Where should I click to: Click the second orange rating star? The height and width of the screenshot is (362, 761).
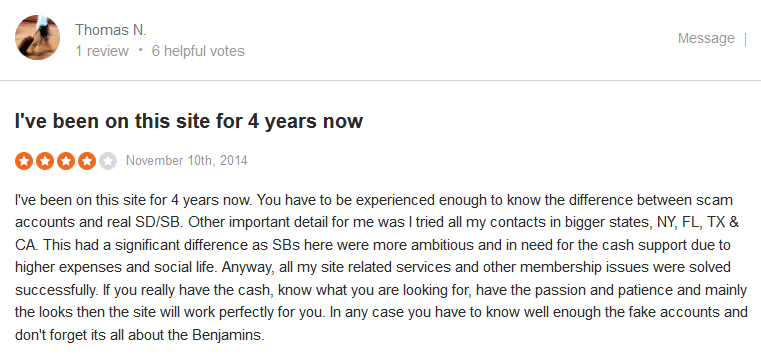[45, 161]
